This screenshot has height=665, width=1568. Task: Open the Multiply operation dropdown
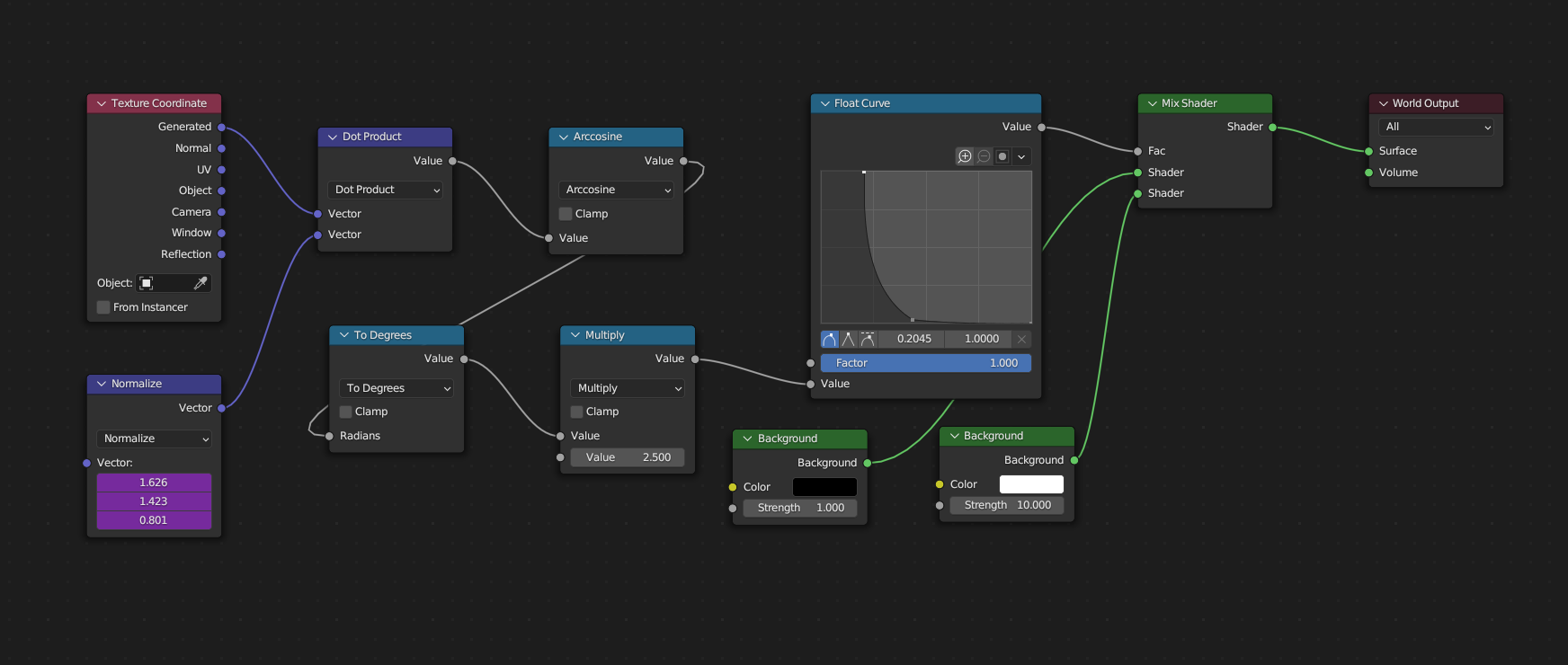pyautogui.click(x=628, y=388)
